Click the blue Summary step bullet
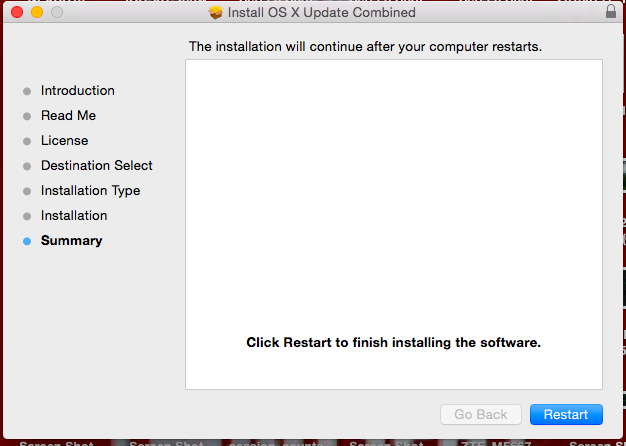 pyautogui.click(x=27, y=241)
